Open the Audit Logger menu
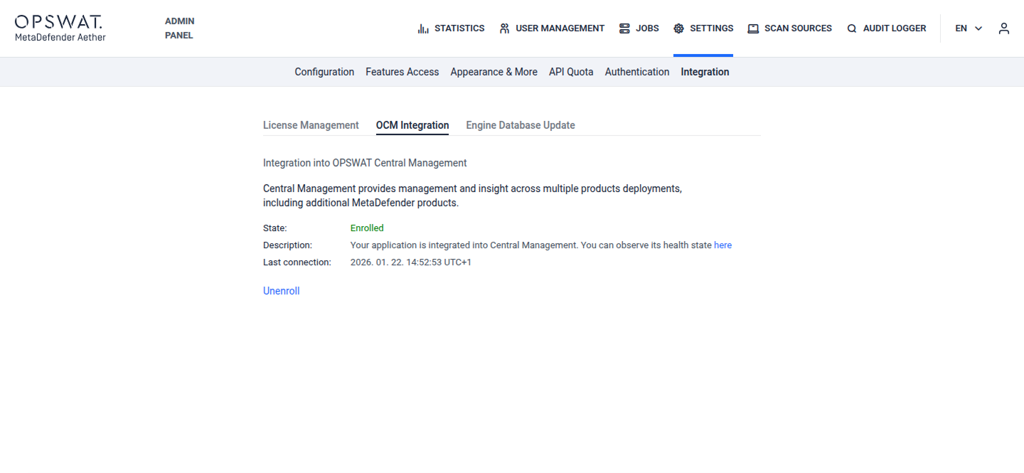1024x473 pixels. (x=887, y=29)
